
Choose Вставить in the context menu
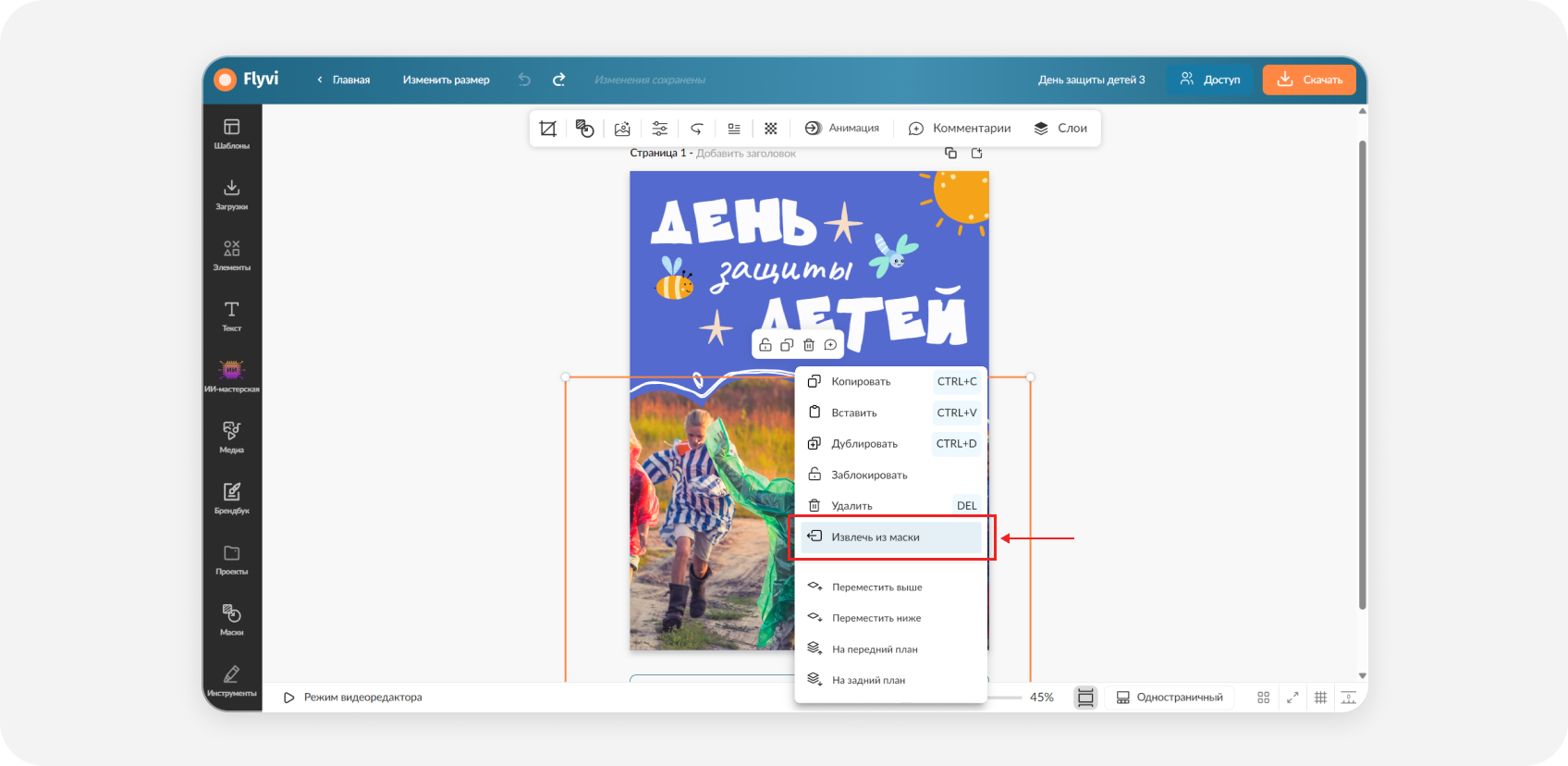pyautogui.click(x=891, y=413)
